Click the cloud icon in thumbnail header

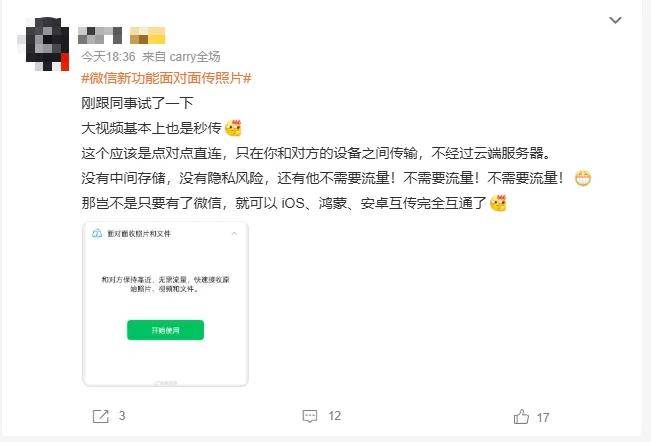97,233
